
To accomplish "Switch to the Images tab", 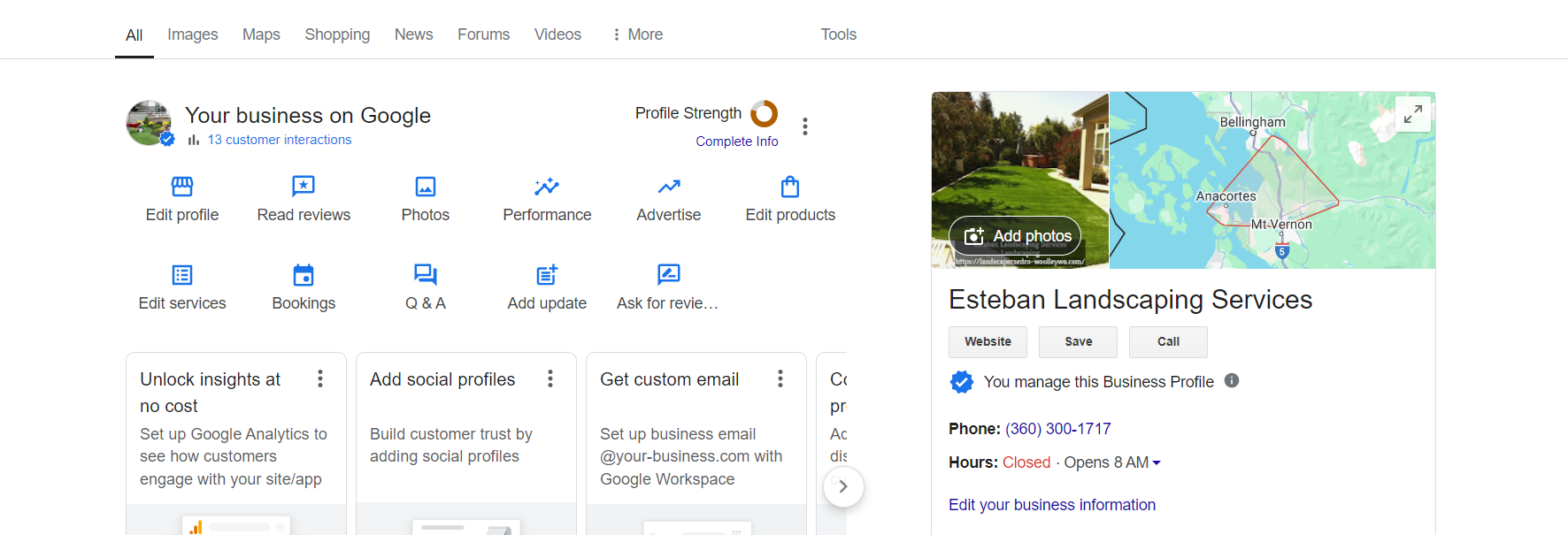I will point(193,34).
